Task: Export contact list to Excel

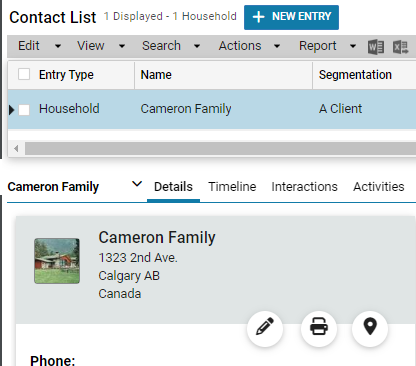Action: click(400, 47)
